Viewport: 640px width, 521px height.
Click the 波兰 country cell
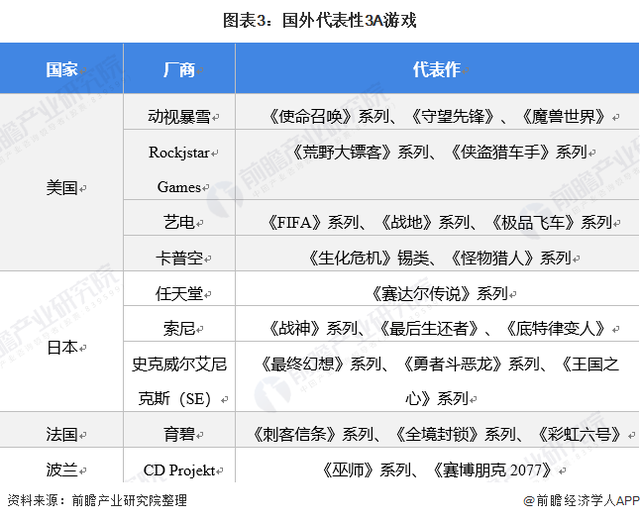coord(61,469)
